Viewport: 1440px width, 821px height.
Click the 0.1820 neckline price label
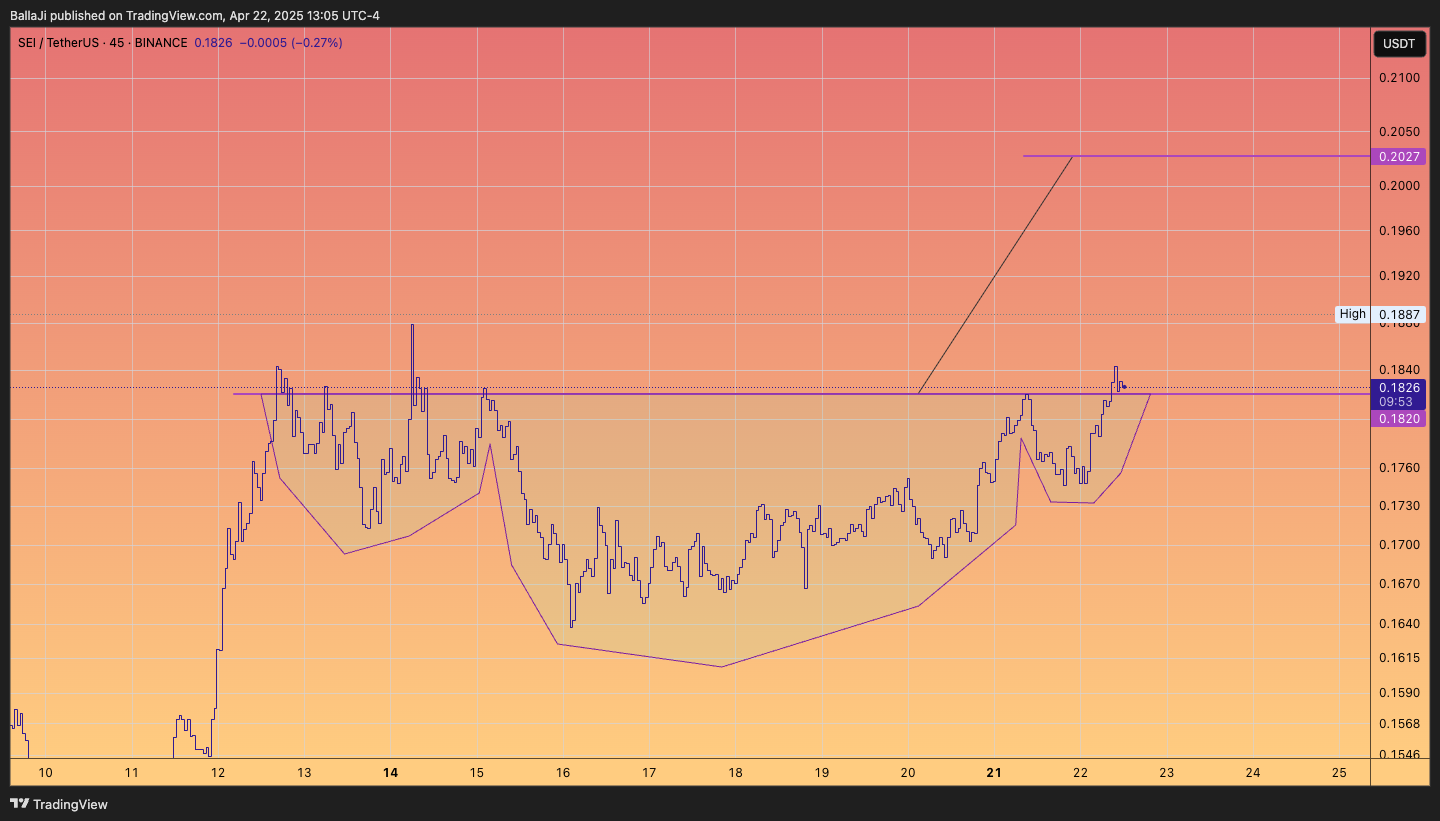pyautogui.click(x=1399, y=418)
